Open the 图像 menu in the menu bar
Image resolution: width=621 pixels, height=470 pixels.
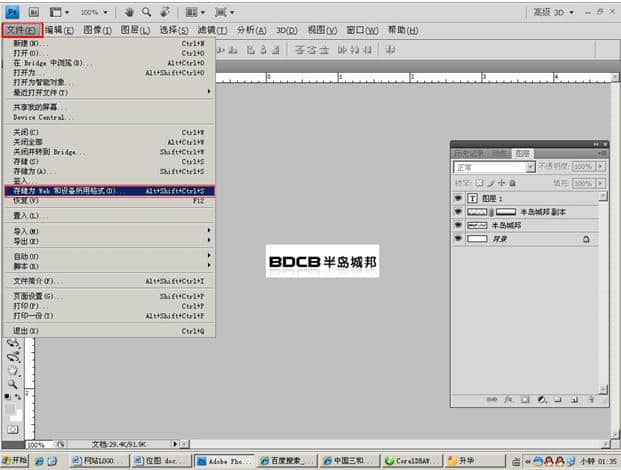pos(97,30)
